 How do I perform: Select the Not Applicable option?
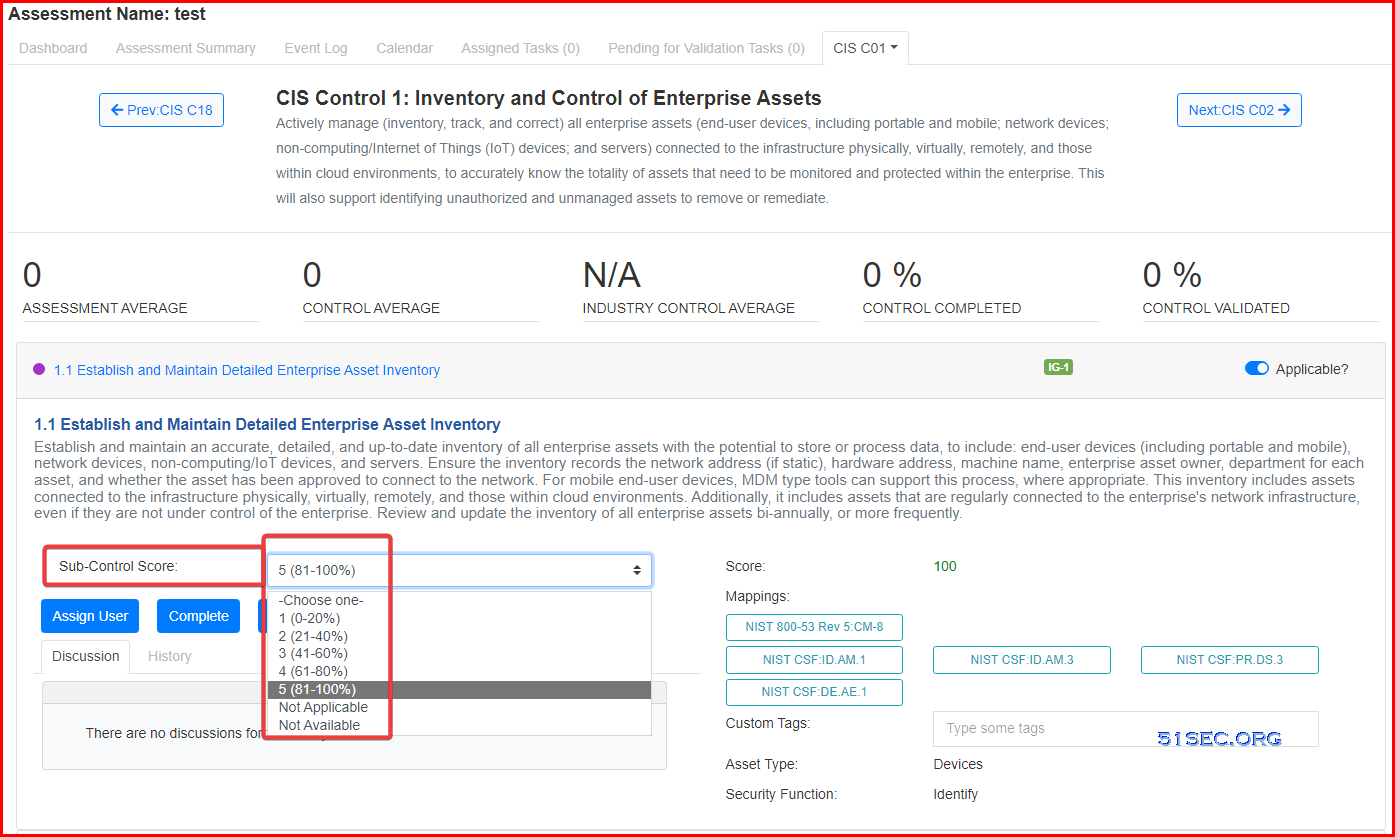point(459,707)
